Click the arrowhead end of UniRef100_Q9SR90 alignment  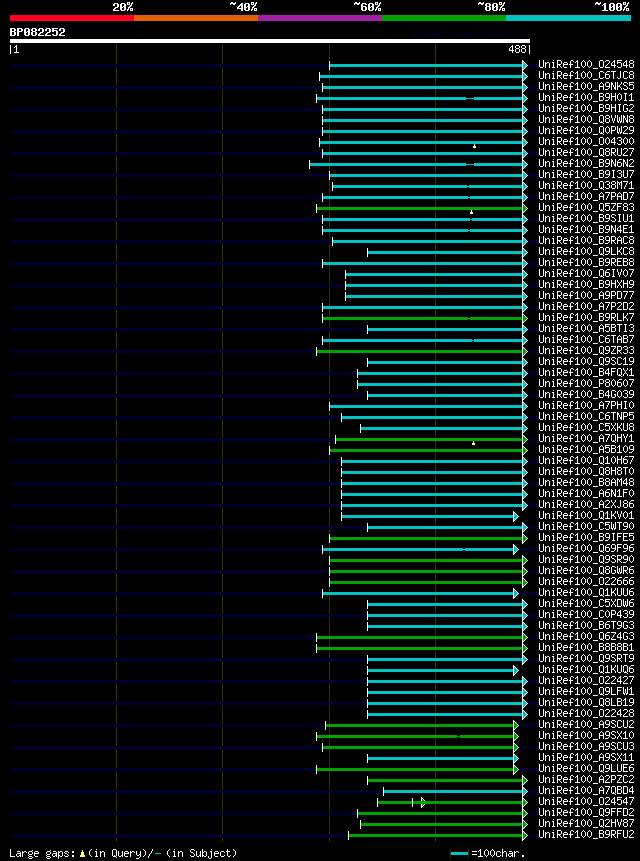click(525, 560)
